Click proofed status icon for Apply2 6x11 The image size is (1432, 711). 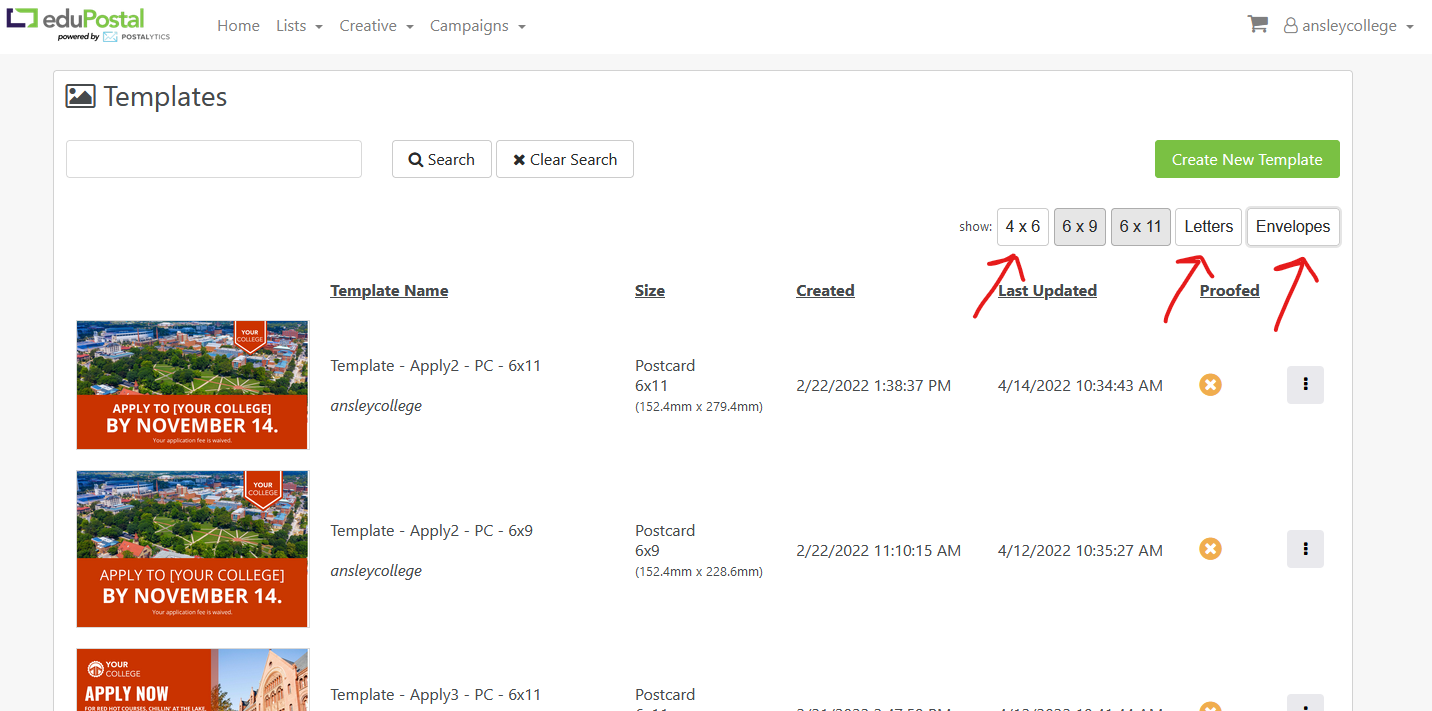[x=1210, y=385]
